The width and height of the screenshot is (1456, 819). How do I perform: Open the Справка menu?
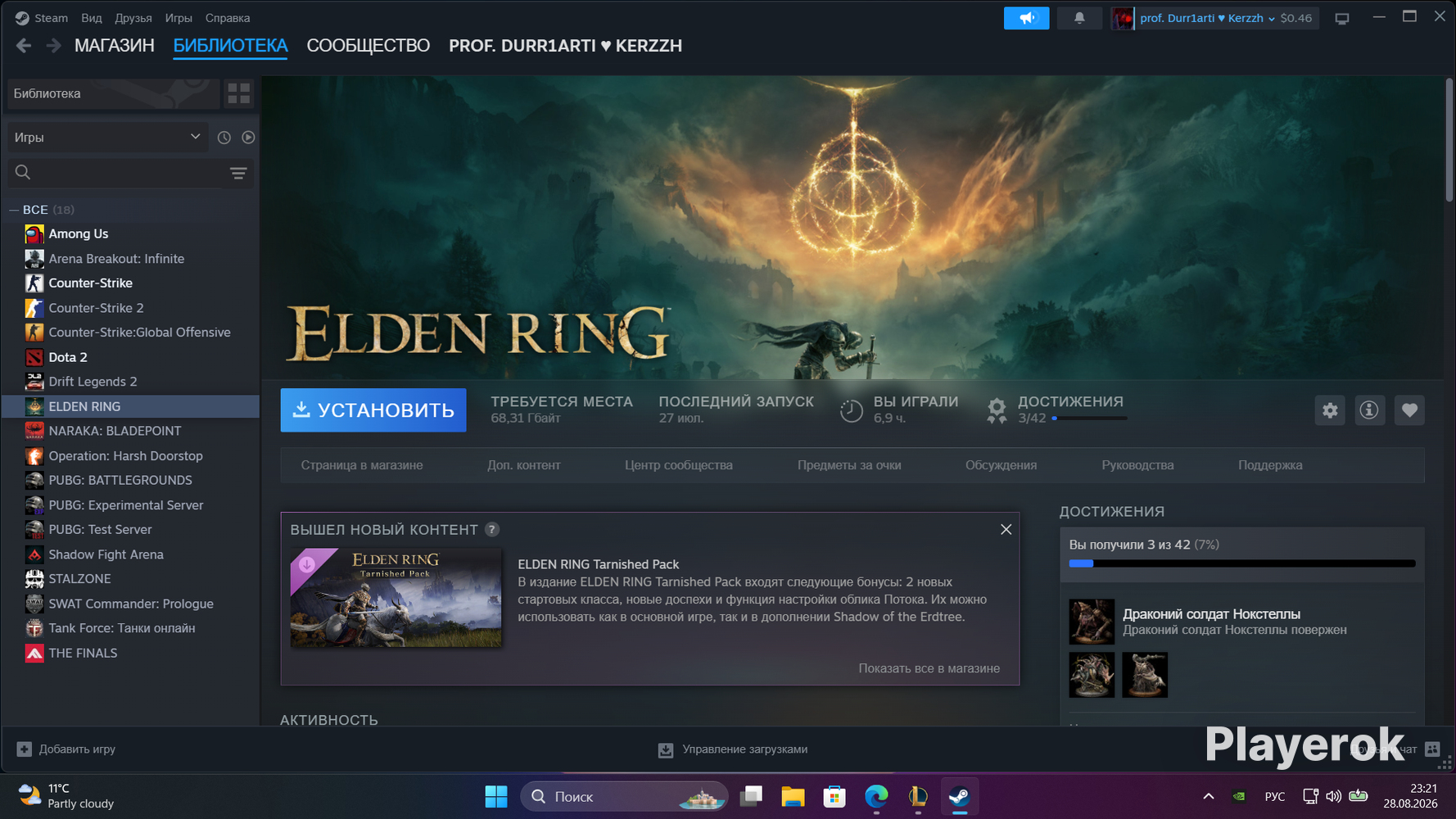pyautogui.click(x=228, y=18)
